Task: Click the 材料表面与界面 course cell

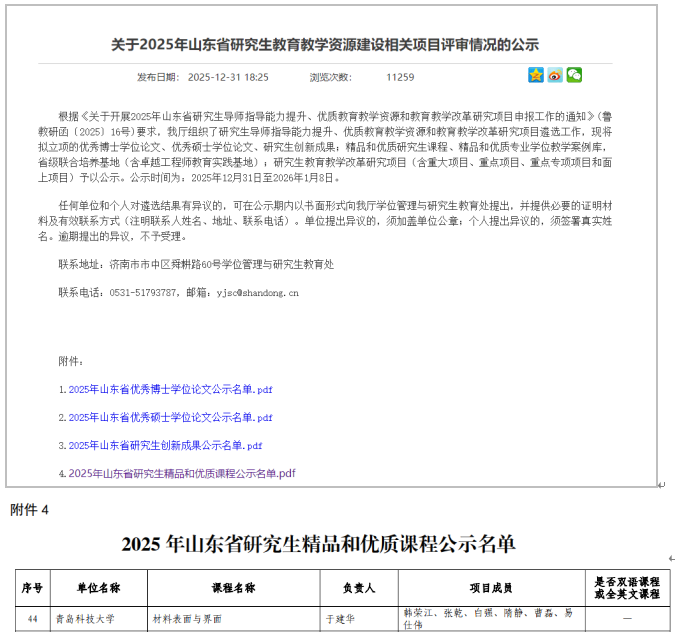Action: [x=187, y=619]
